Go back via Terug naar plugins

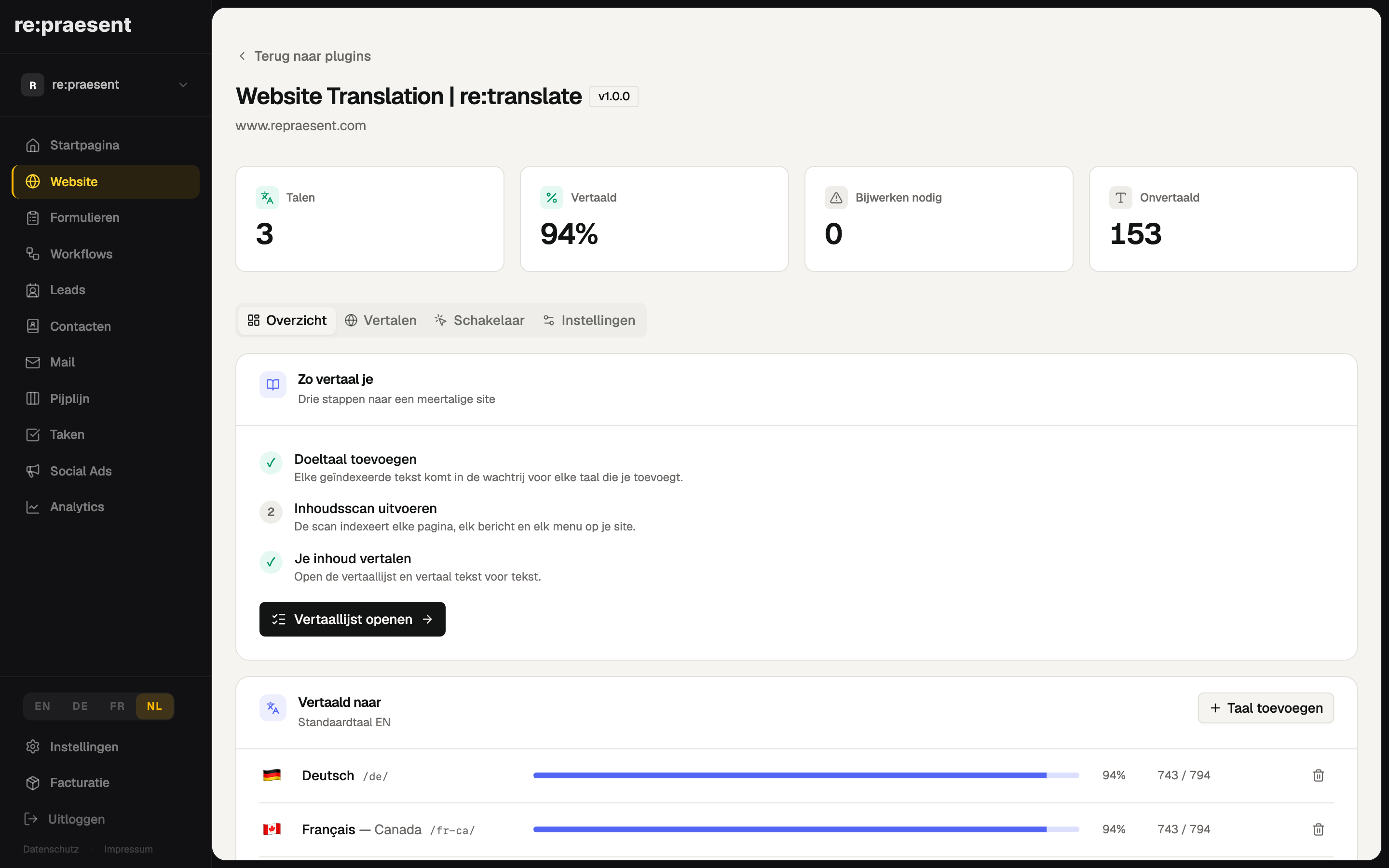[305, 56]
